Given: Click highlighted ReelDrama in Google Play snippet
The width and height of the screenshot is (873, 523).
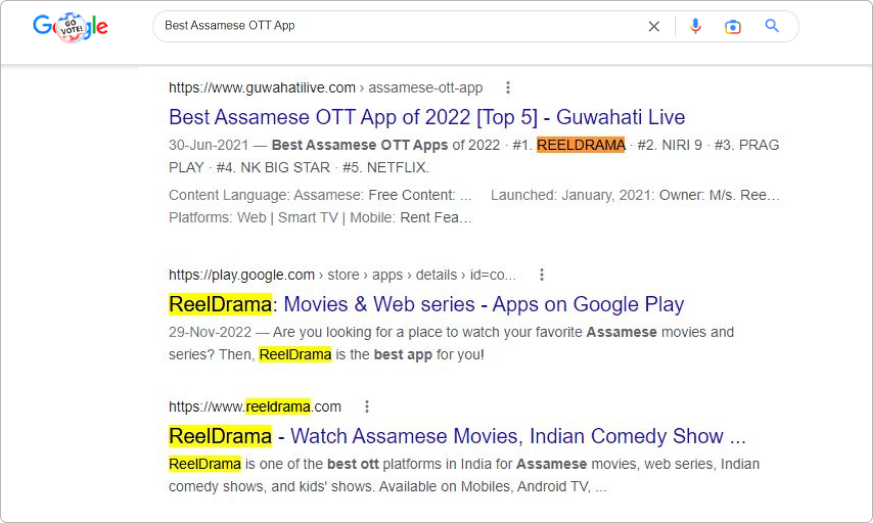Looking at the screenshot, I should click(x=295, y=355).
